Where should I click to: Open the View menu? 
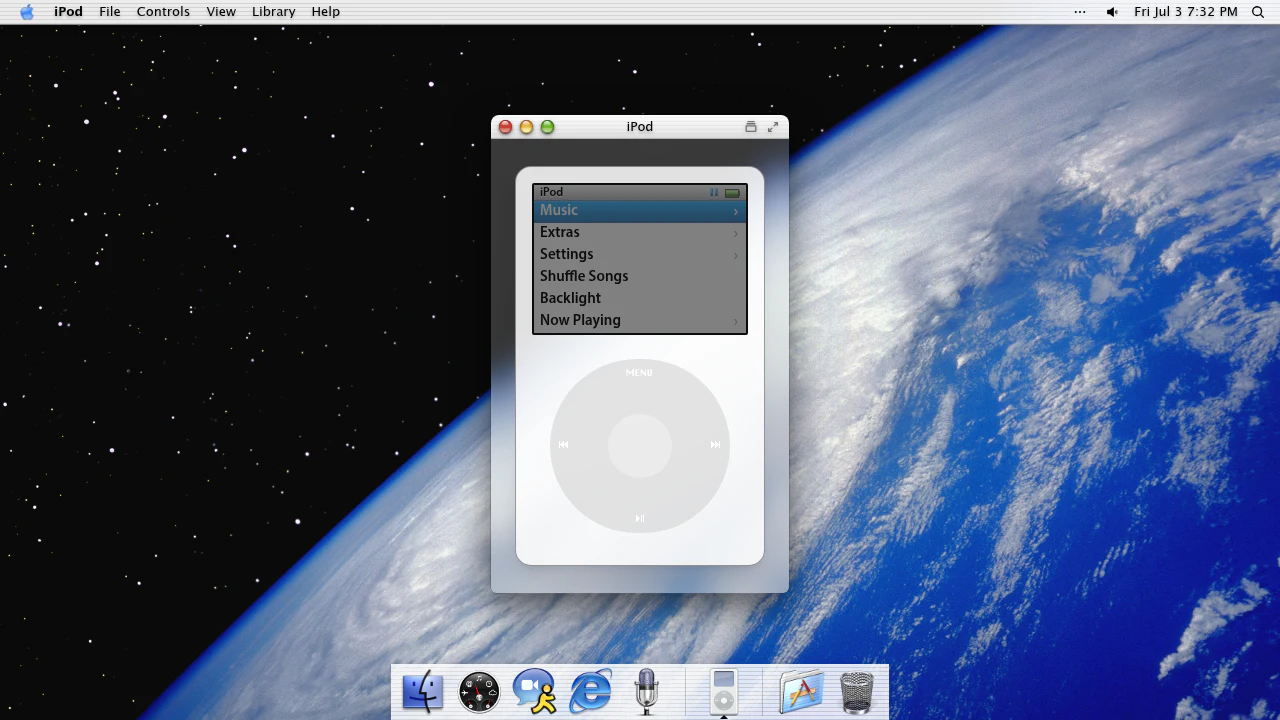coord(221,12)
